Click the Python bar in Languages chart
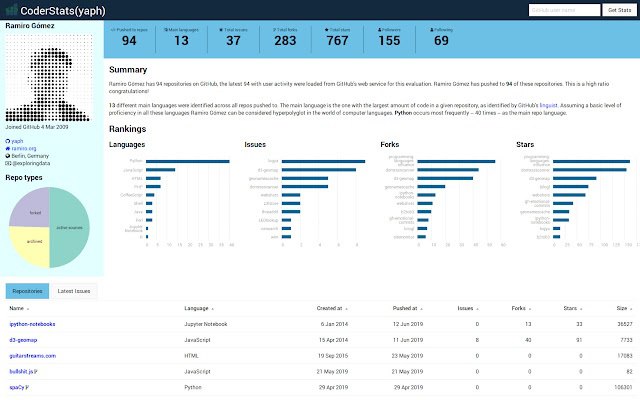Image resolution: width=640 pixels, height=400 pixels. 188,162
